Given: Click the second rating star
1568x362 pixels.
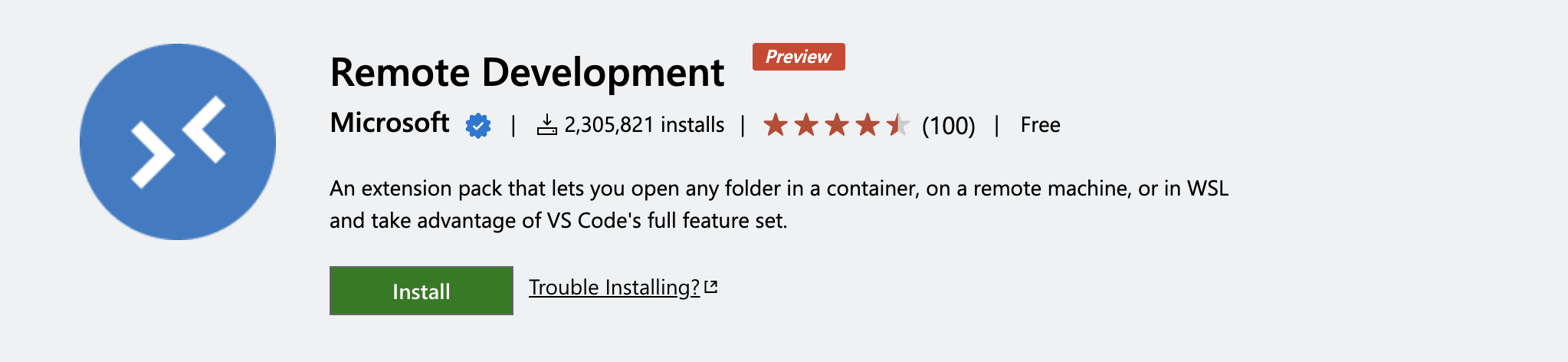Looking at the screenshot, I should click(806, 124).
